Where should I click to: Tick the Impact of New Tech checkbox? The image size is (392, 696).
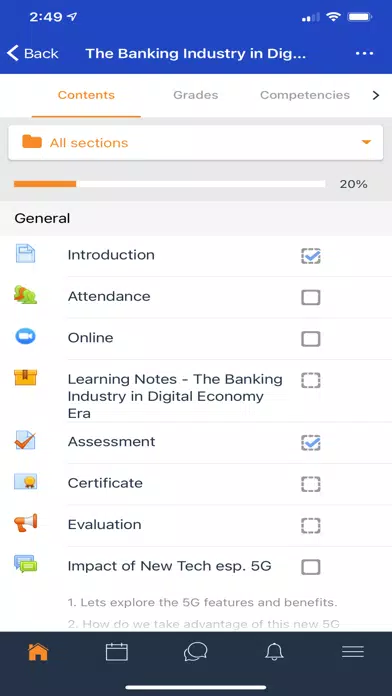[x=311, y=567]
